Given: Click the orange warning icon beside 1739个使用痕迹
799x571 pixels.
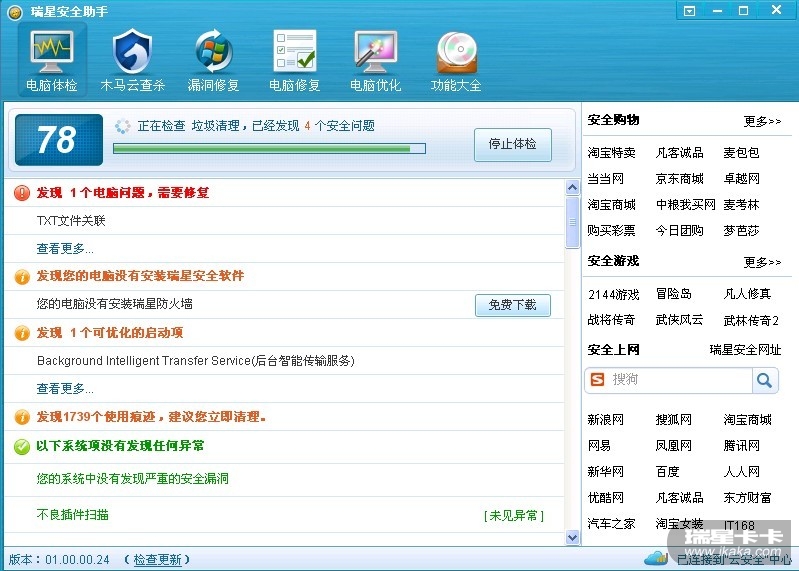Looking at the screenshot, I should coord(22,417).
